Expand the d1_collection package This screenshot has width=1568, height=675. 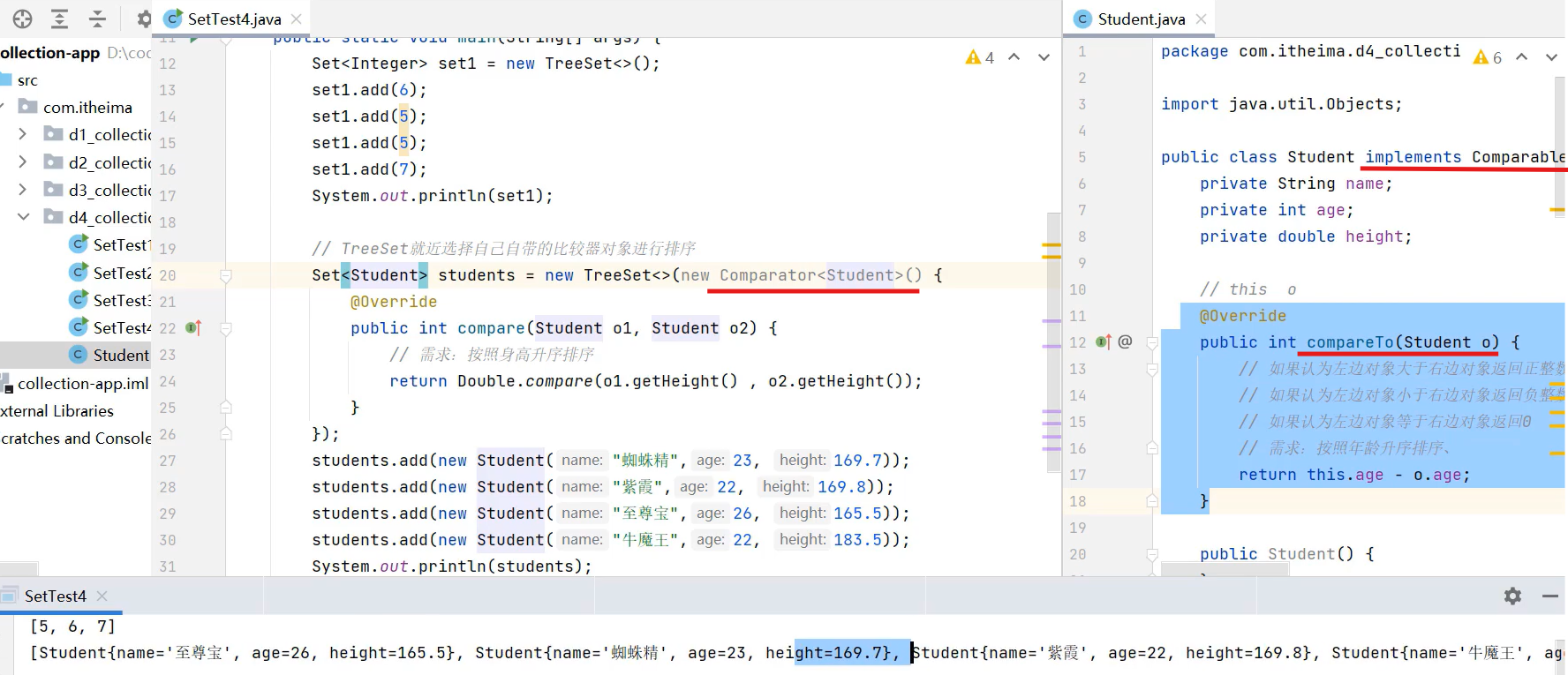pyautogui.click(x=23, y=134)
